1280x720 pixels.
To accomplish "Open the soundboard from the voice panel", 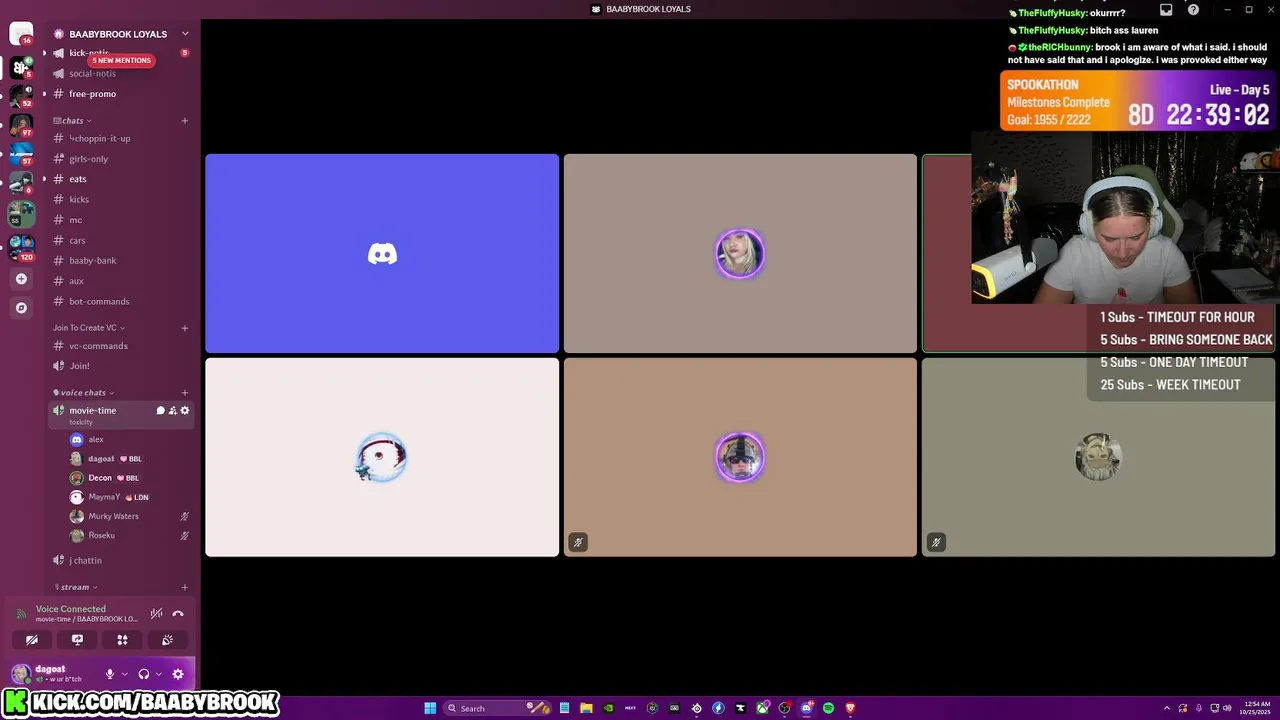I will [x=167, y=640].
